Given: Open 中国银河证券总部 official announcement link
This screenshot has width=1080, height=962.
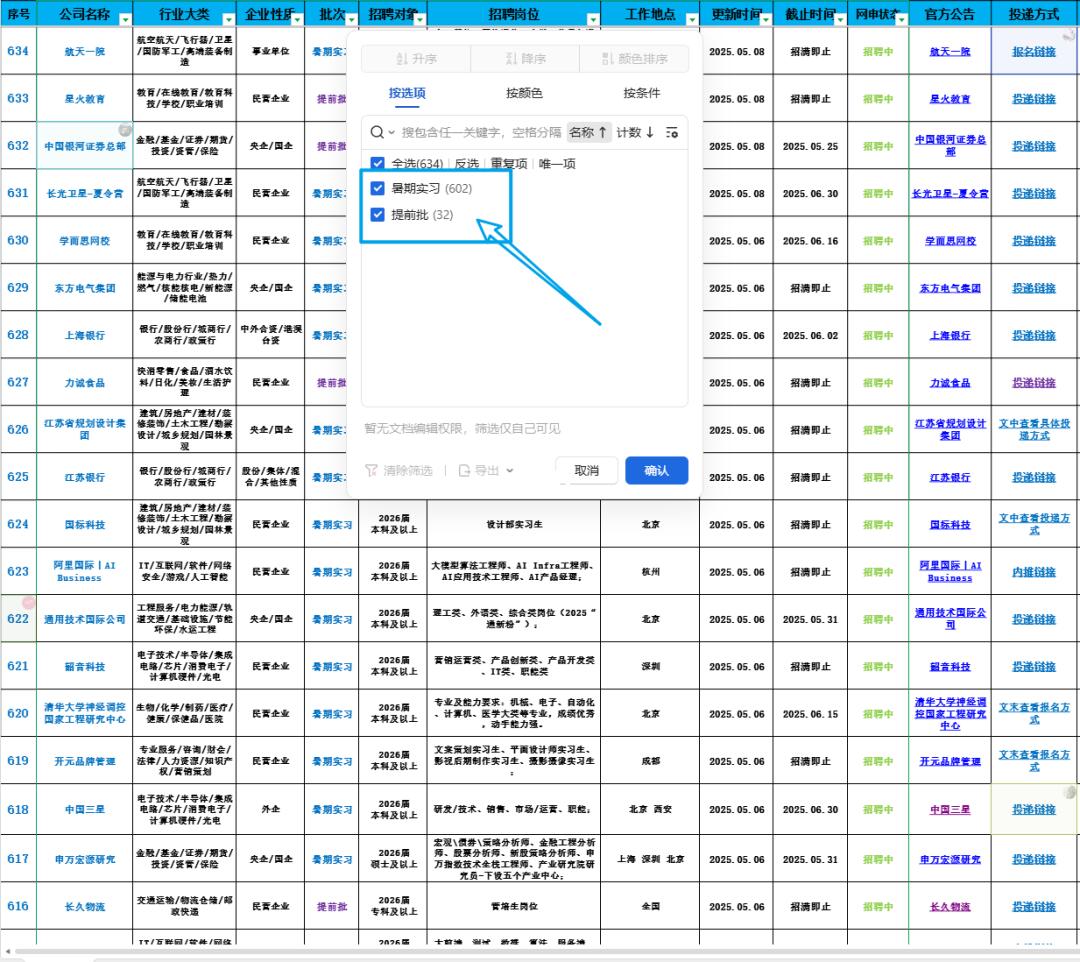Looking at the screenshot, I should point(950,145).
